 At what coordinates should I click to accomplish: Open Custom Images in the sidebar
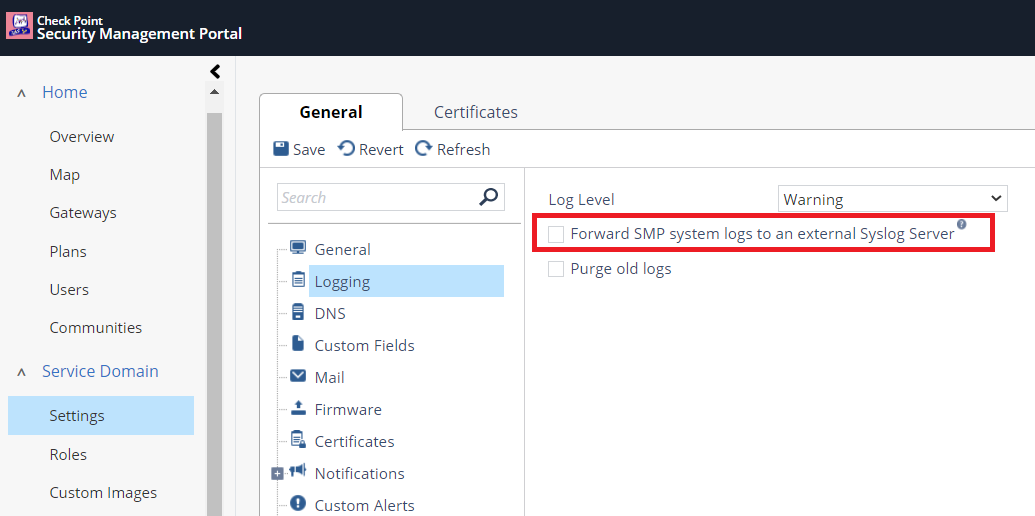103,493
